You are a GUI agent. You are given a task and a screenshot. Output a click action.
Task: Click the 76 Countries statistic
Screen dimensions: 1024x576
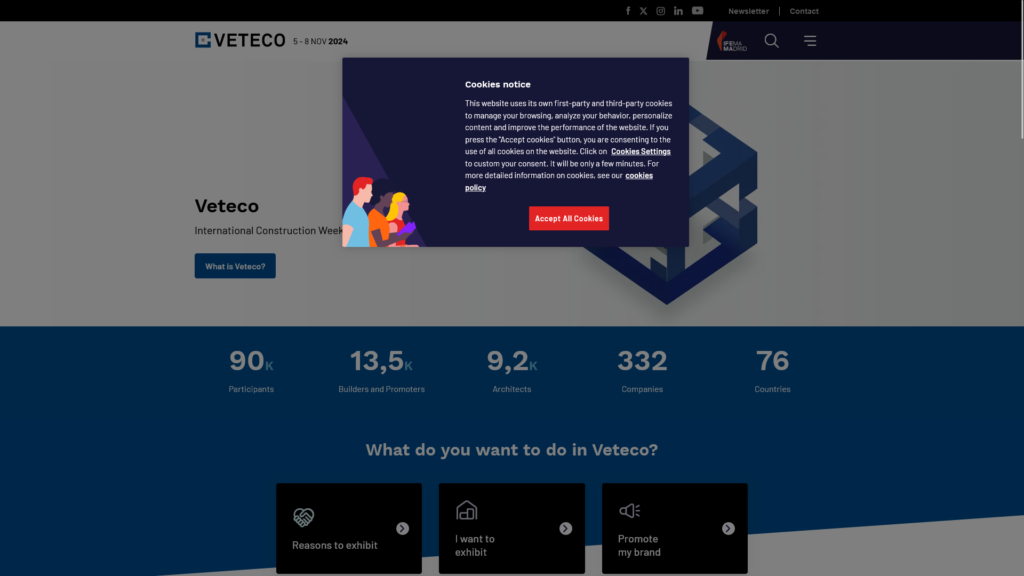pos(773,370)
